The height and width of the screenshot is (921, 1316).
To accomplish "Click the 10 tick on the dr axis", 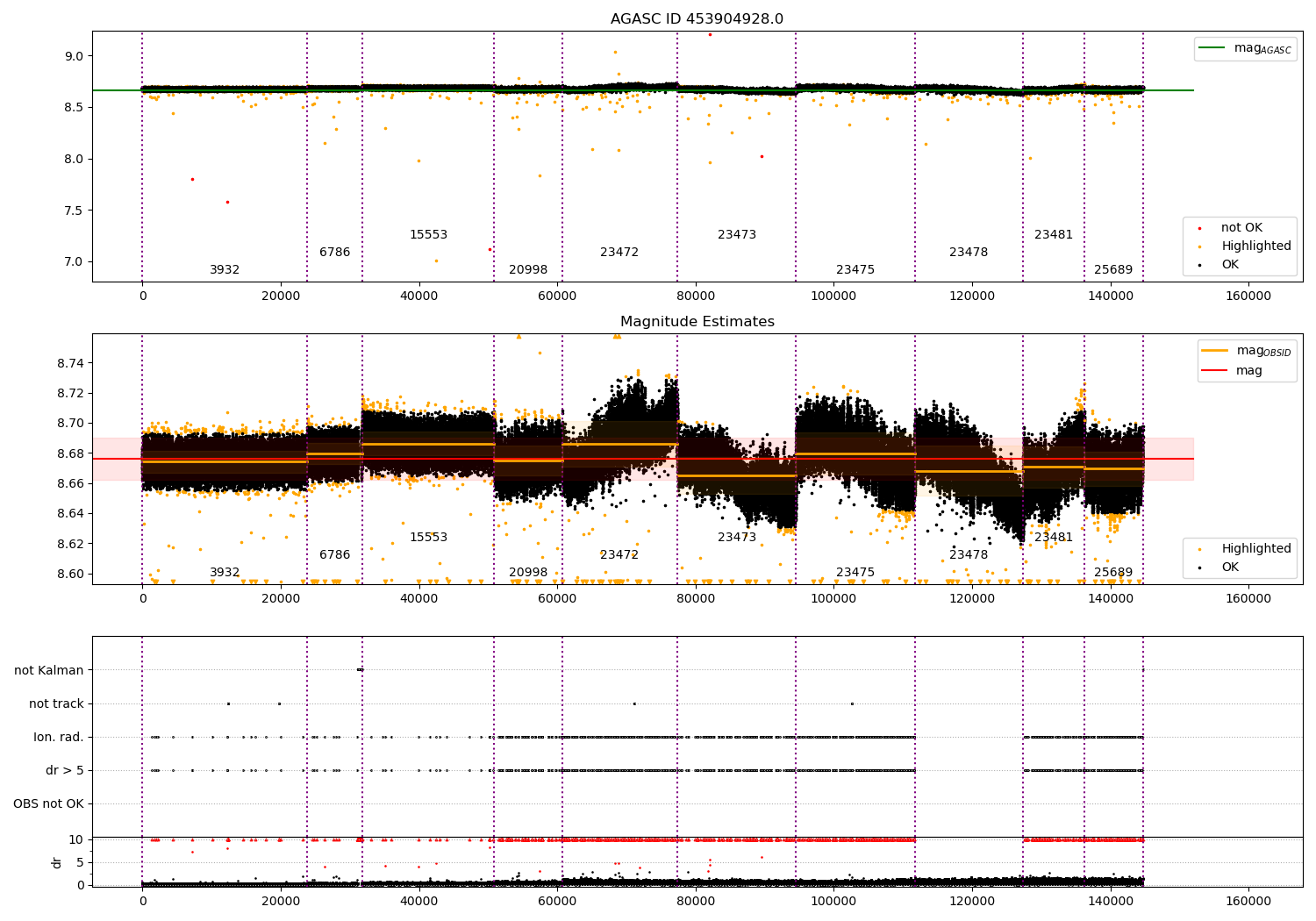I will 76,839.
